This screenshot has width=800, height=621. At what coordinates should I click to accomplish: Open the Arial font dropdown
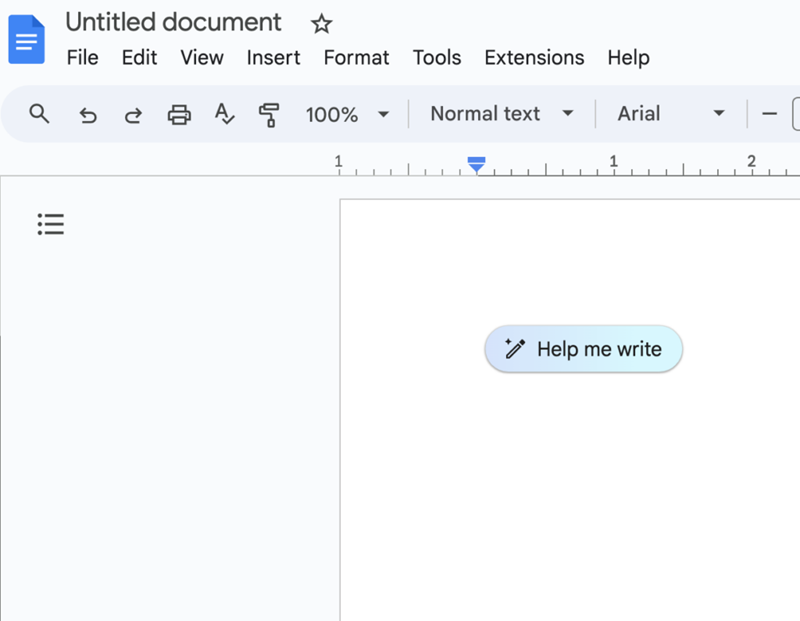tap(670, 114)
